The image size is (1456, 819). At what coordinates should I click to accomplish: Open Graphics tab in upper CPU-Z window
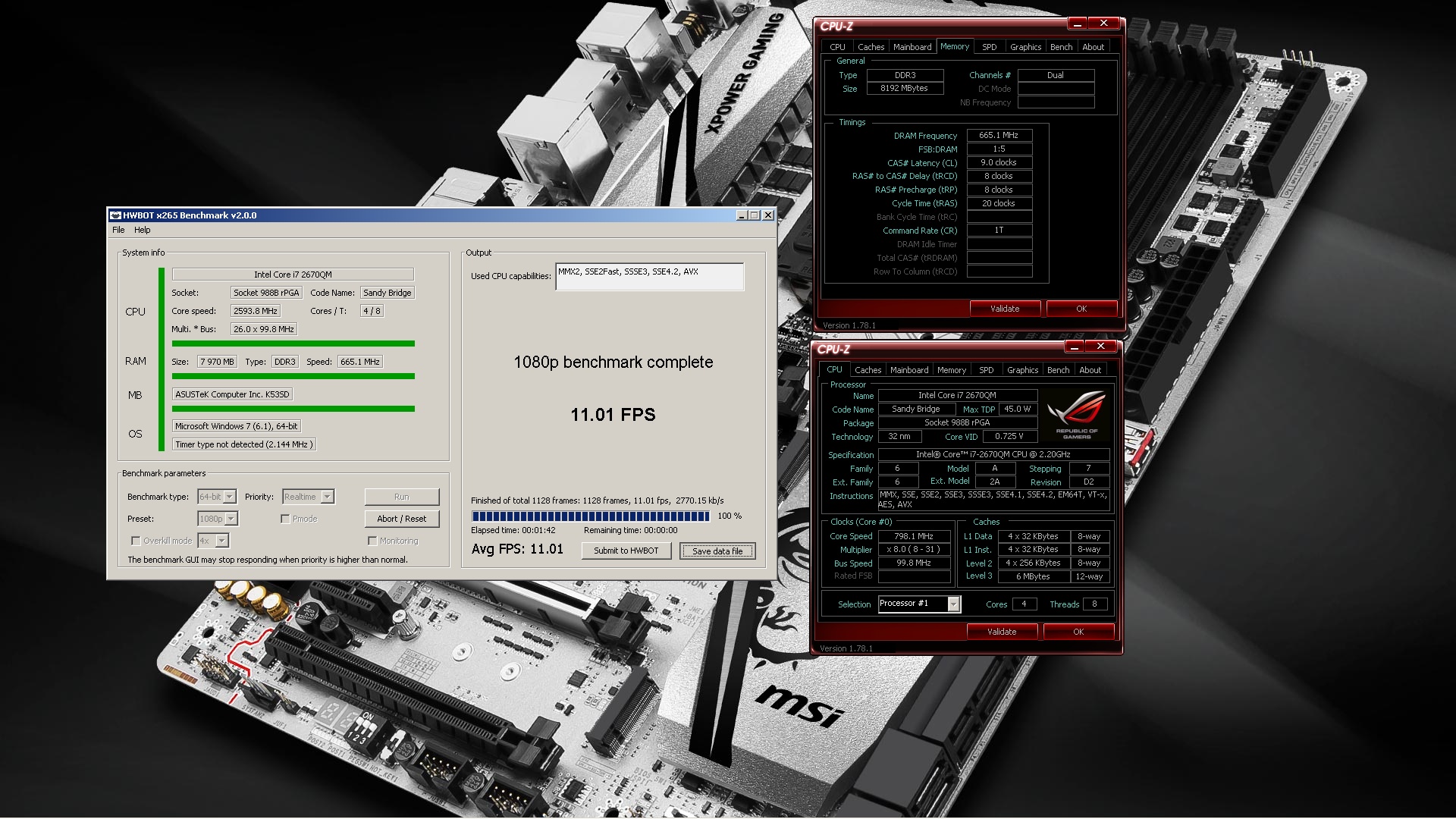[x=1025, y=47]
